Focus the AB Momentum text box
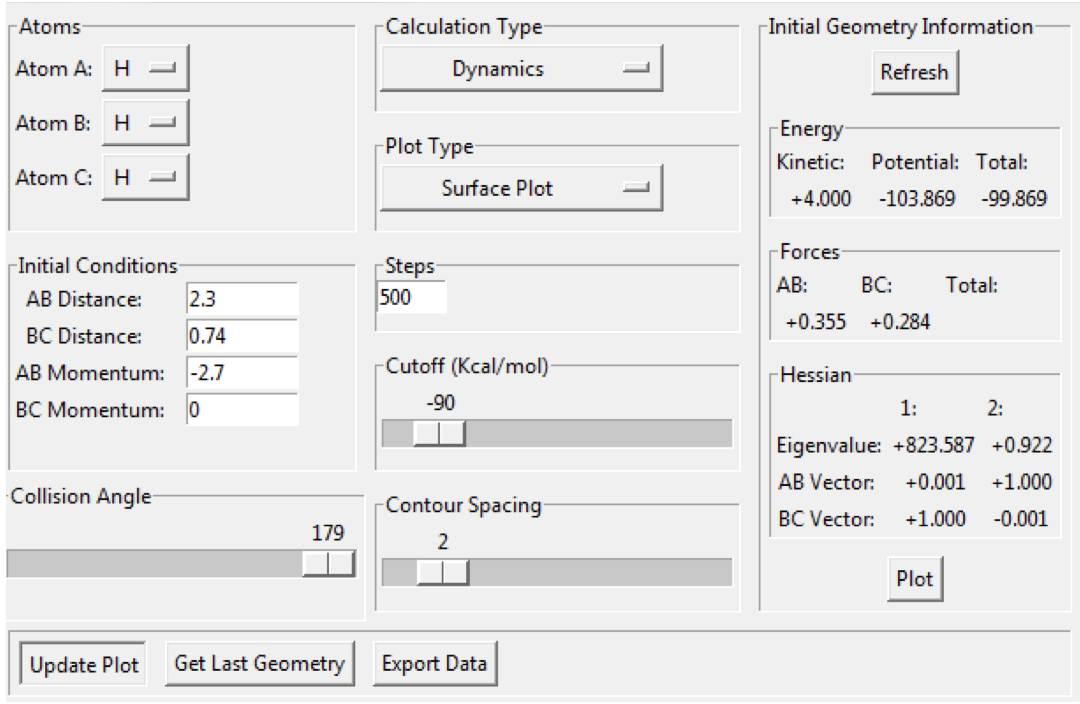Image resolution: width=1080 pixels, height=704 pixels. 242,372
